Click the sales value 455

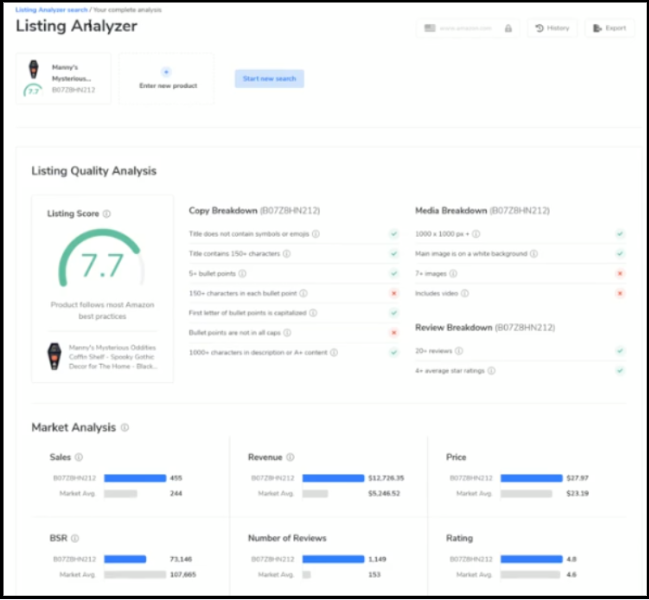point(176,478)
